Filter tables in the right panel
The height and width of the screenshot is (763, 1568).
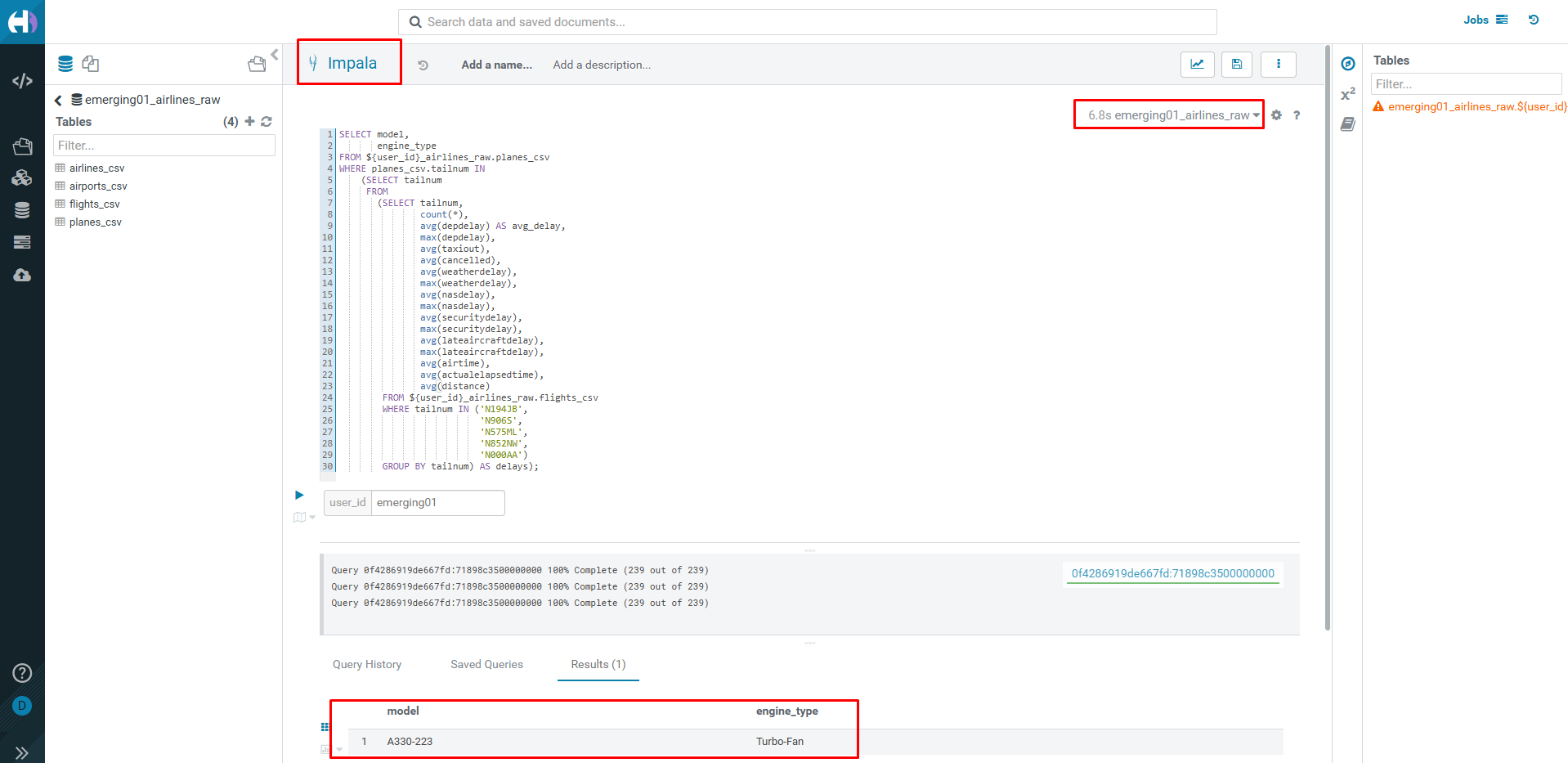tap(1466, 84)
